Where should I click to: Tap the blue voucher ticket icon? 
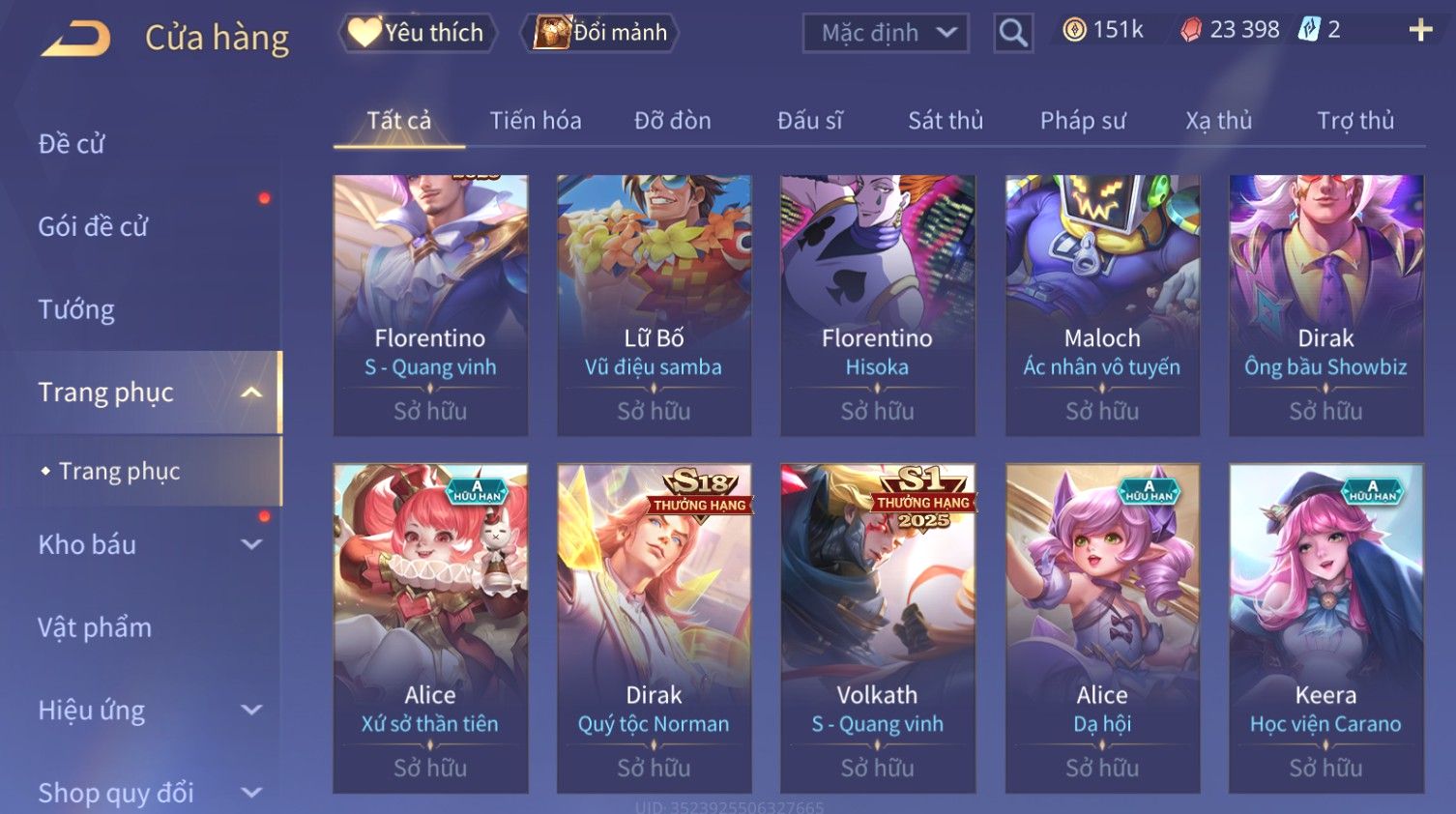[1308, 29]
